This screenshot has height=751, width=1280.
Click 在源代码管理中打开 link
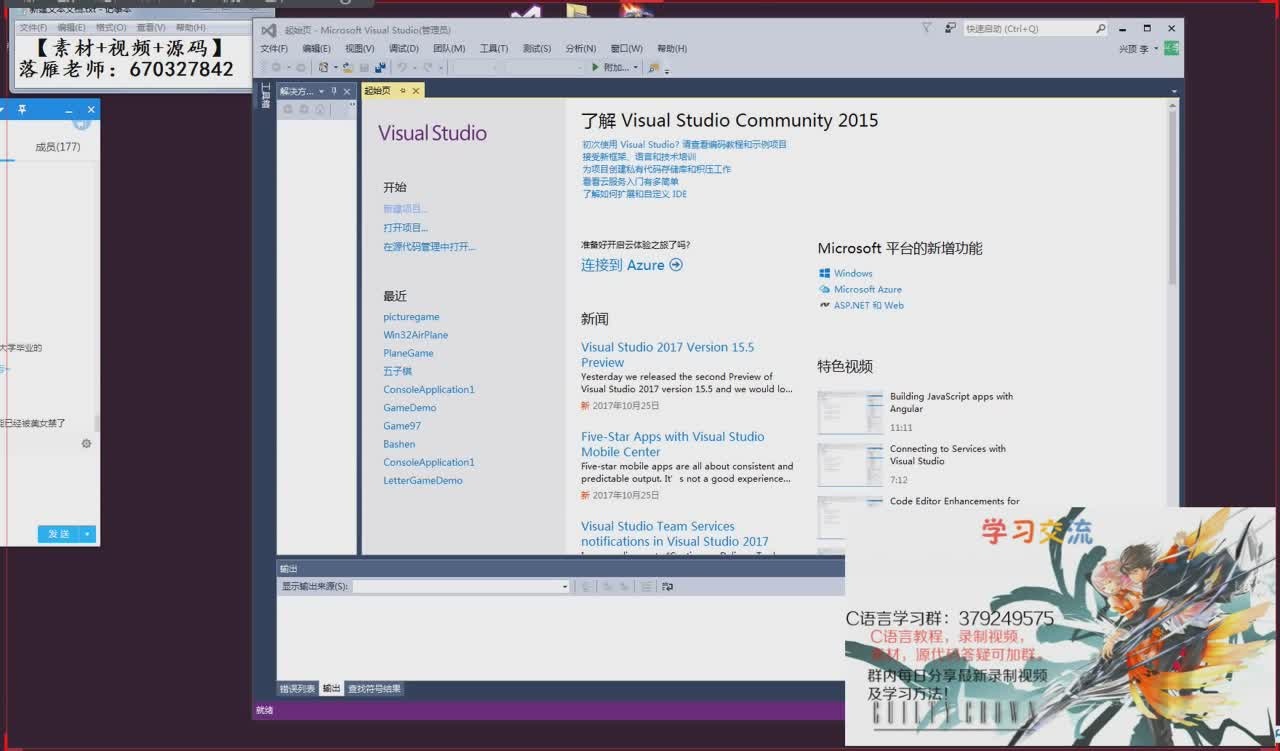coord(429,247)
